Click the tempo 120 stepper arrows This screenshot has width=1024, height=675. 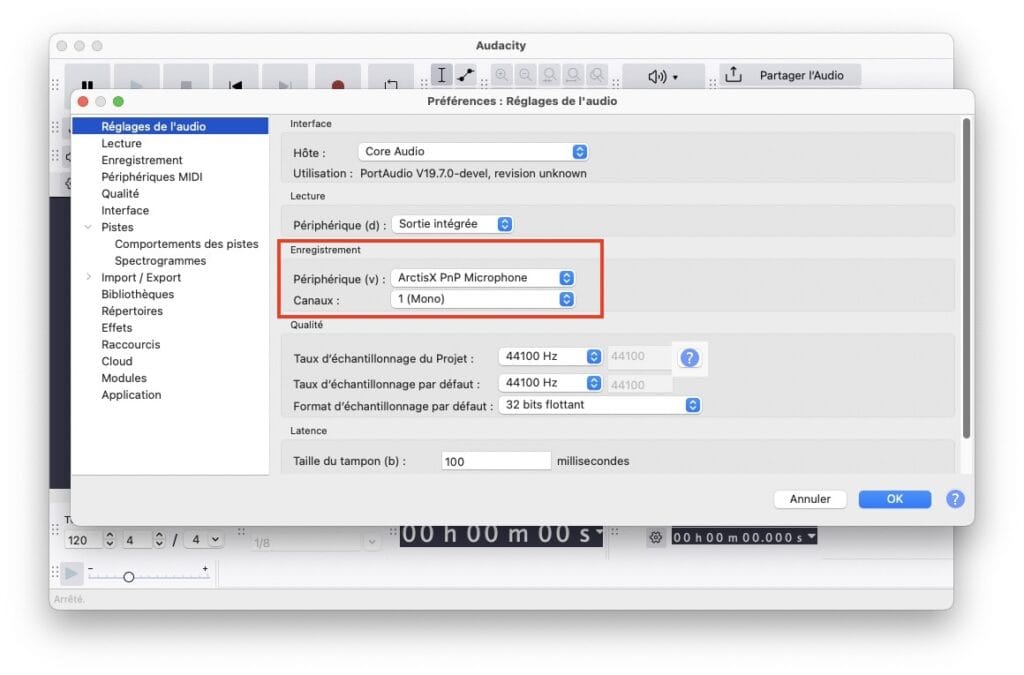[x=110, y=540]
